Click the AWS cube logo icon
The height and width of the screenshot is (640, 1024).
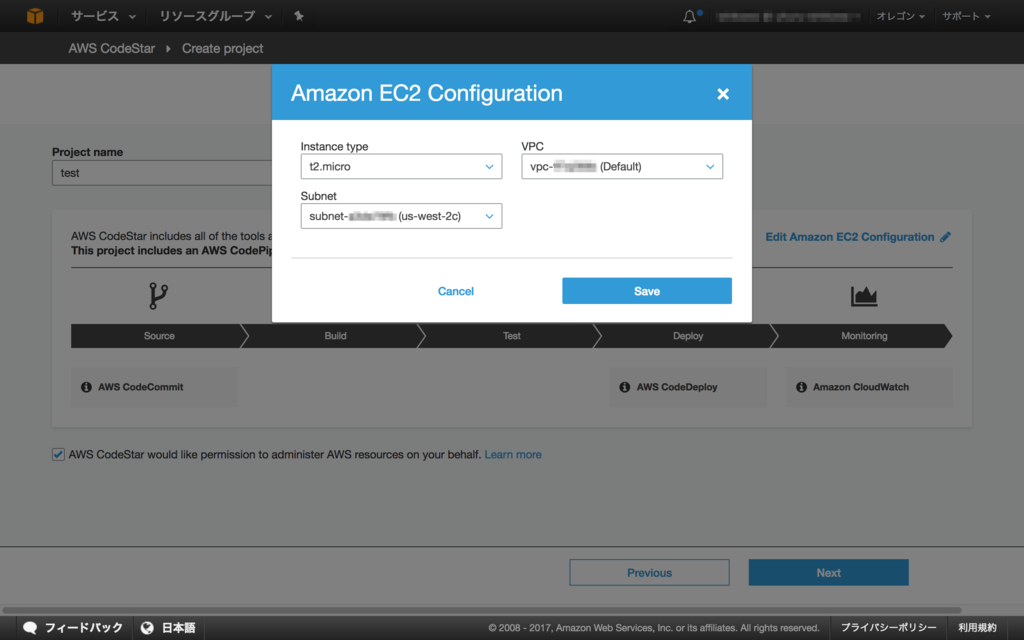click(35, 16)
